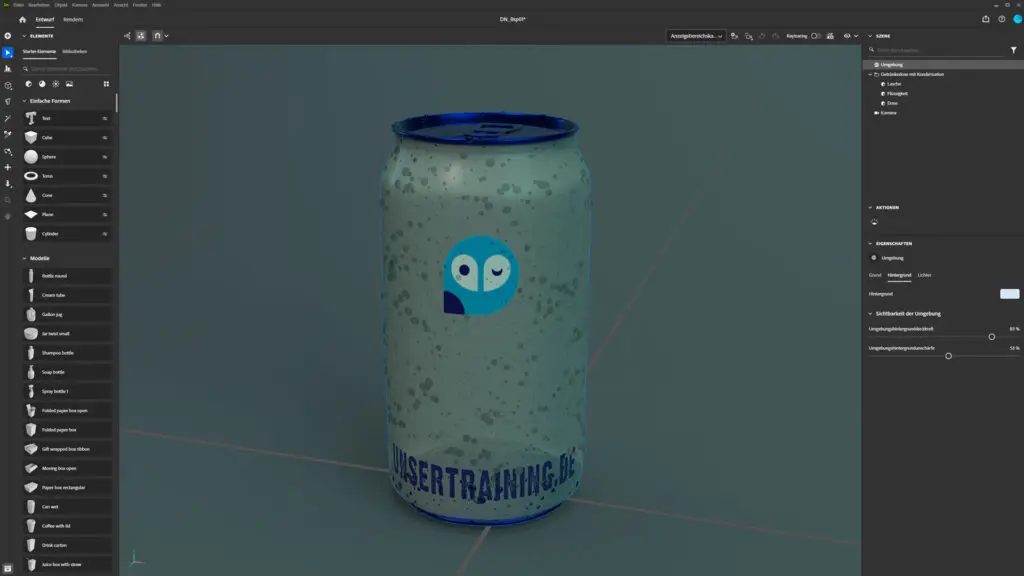Click the upper Umgebungshintergrund slider handle

(x=991, y=337)
